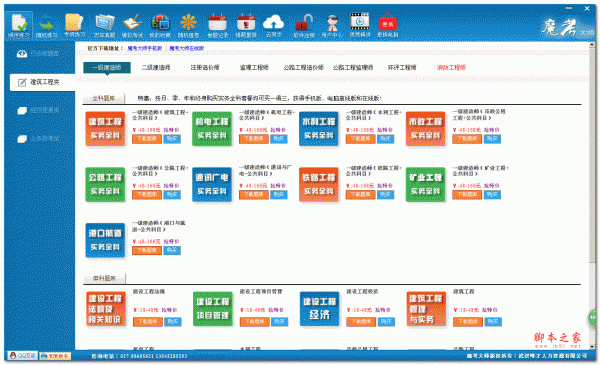Switch to the red 消防工程师 tab
This screenshot has width=600, height=365.
(451, 67)
